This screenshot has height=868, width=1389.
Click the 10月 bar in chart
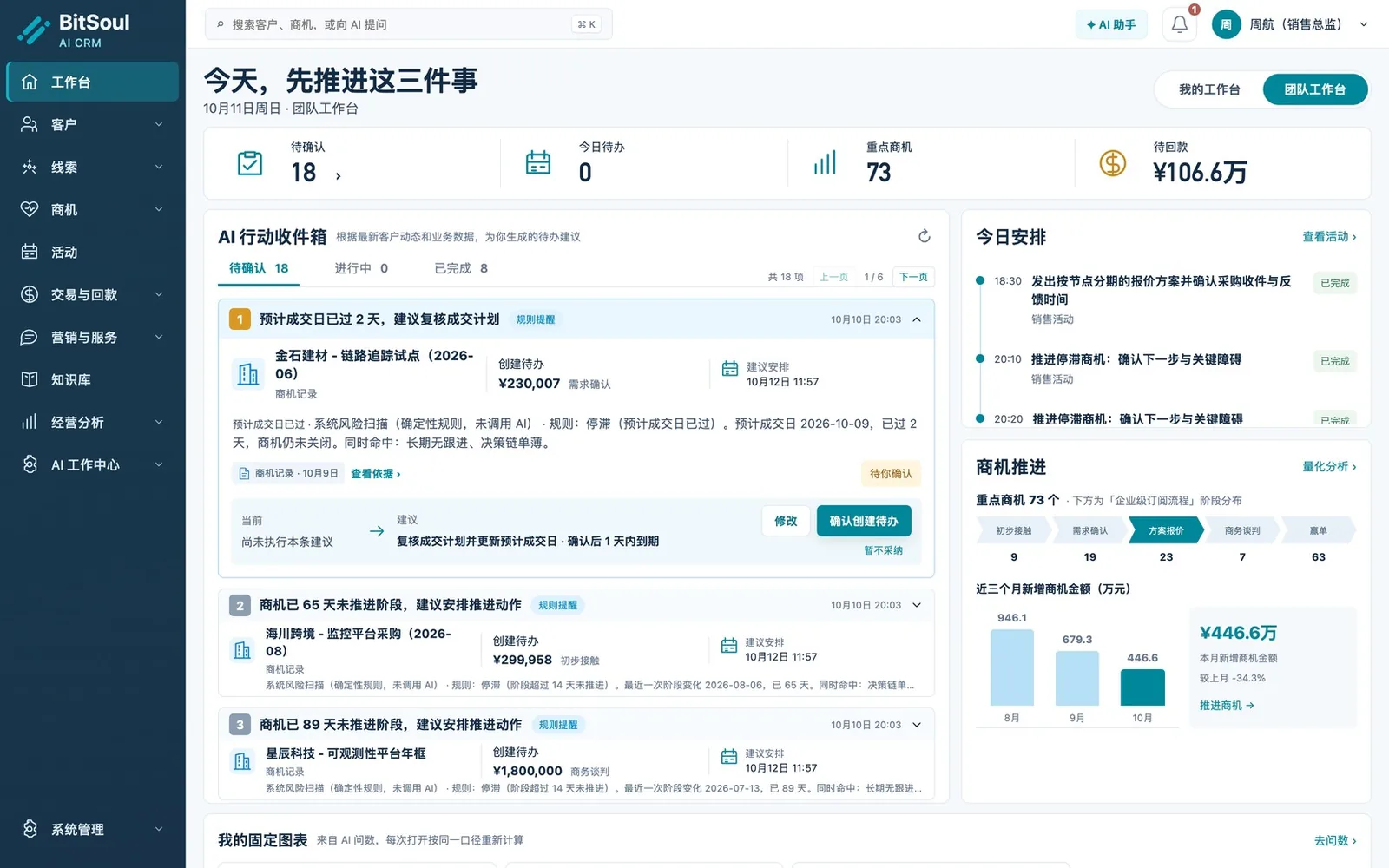(x=1142, y=687)
